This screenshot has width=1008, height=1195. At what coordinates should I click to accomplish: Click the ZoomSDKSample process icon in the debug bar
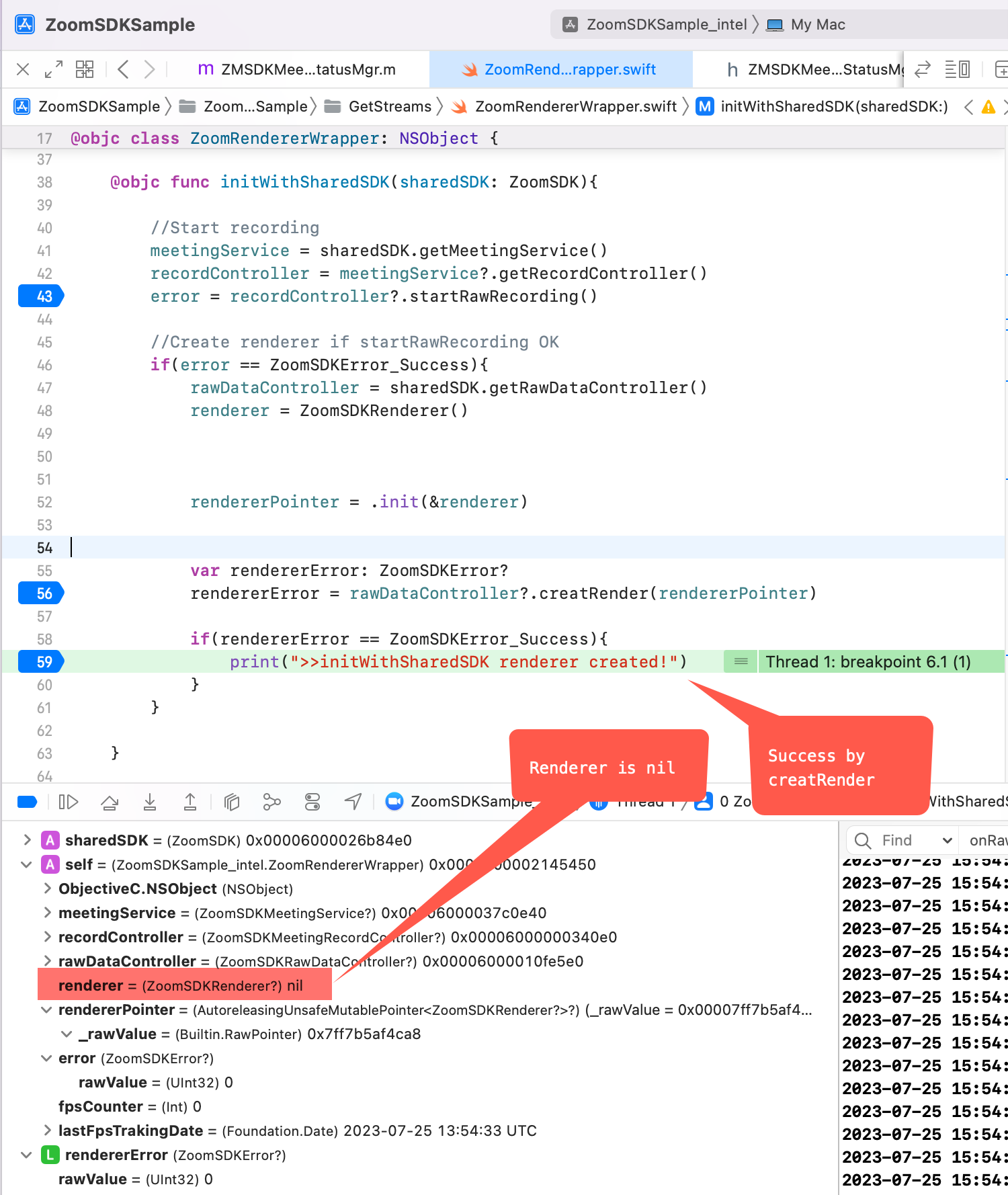(x=394, y=801)
